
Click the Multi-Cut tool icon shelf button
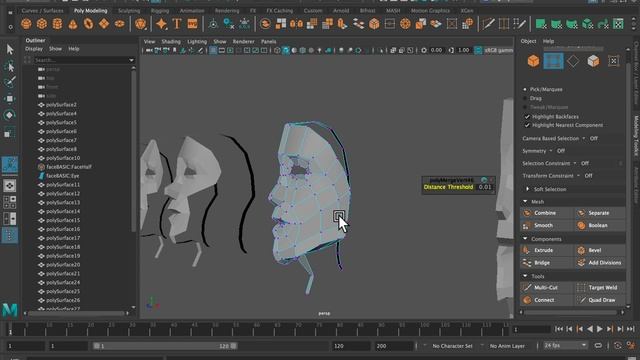click(489, 24)
